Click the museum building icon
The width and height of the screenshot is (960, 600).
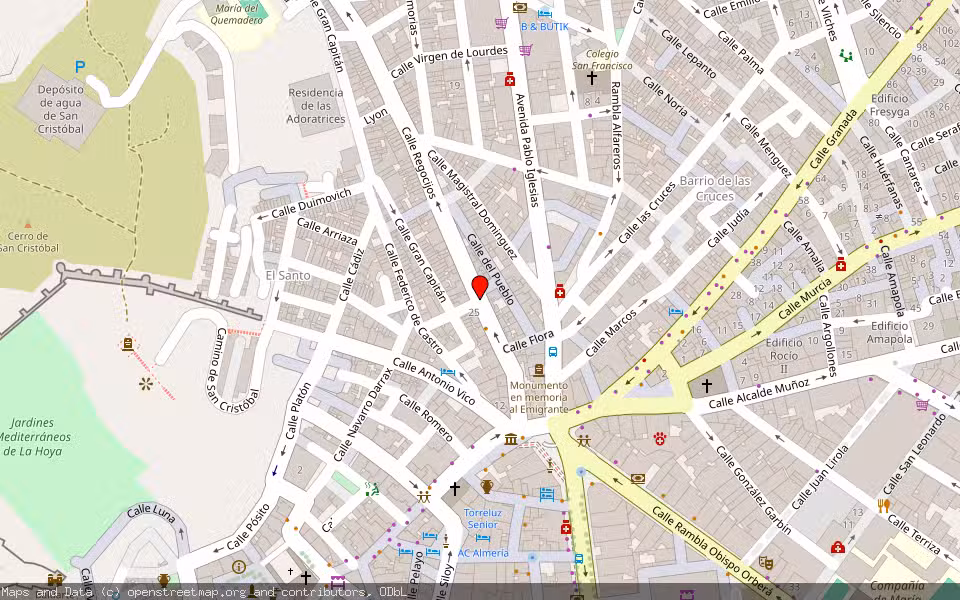coord(511,439)
